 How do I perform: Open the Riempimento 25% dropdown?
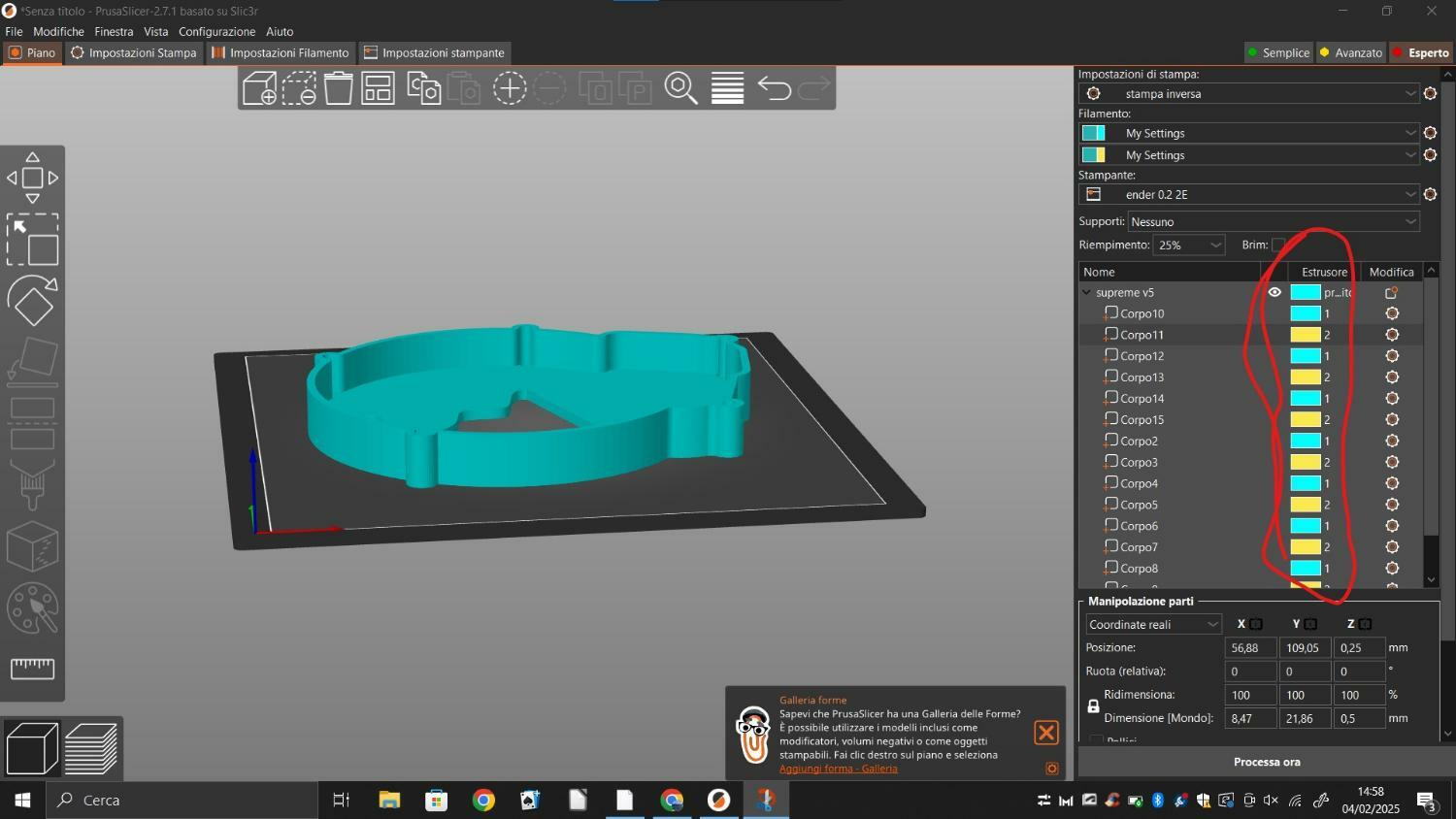(x=1189, y=246)
